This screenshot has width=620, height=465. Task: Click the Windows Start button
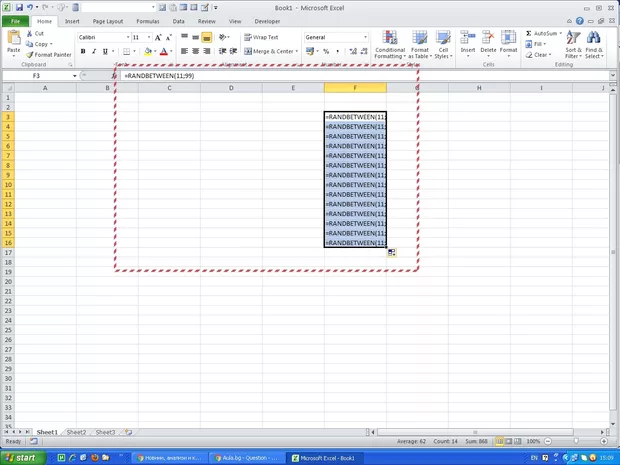[x=21, y=458]
